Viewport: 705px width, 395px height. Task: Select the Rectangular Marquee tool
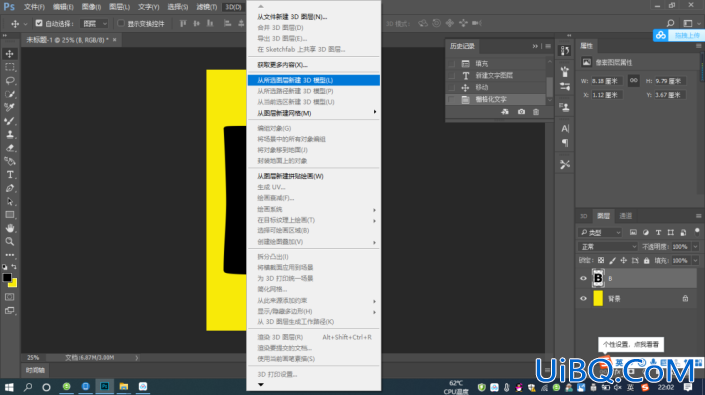tap(9, 67)
